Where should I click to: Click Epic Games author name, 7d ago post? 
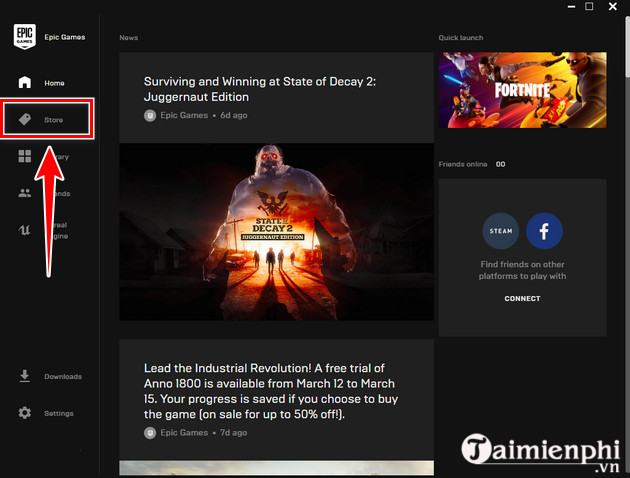pos(184,433)
